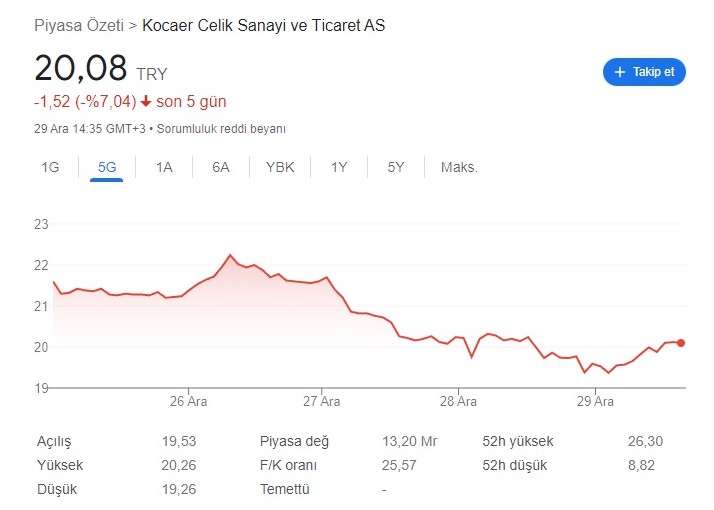This screenshot has height=510, width=714.
Task: Show the 1Y chart range
Action: click(339, 167)
